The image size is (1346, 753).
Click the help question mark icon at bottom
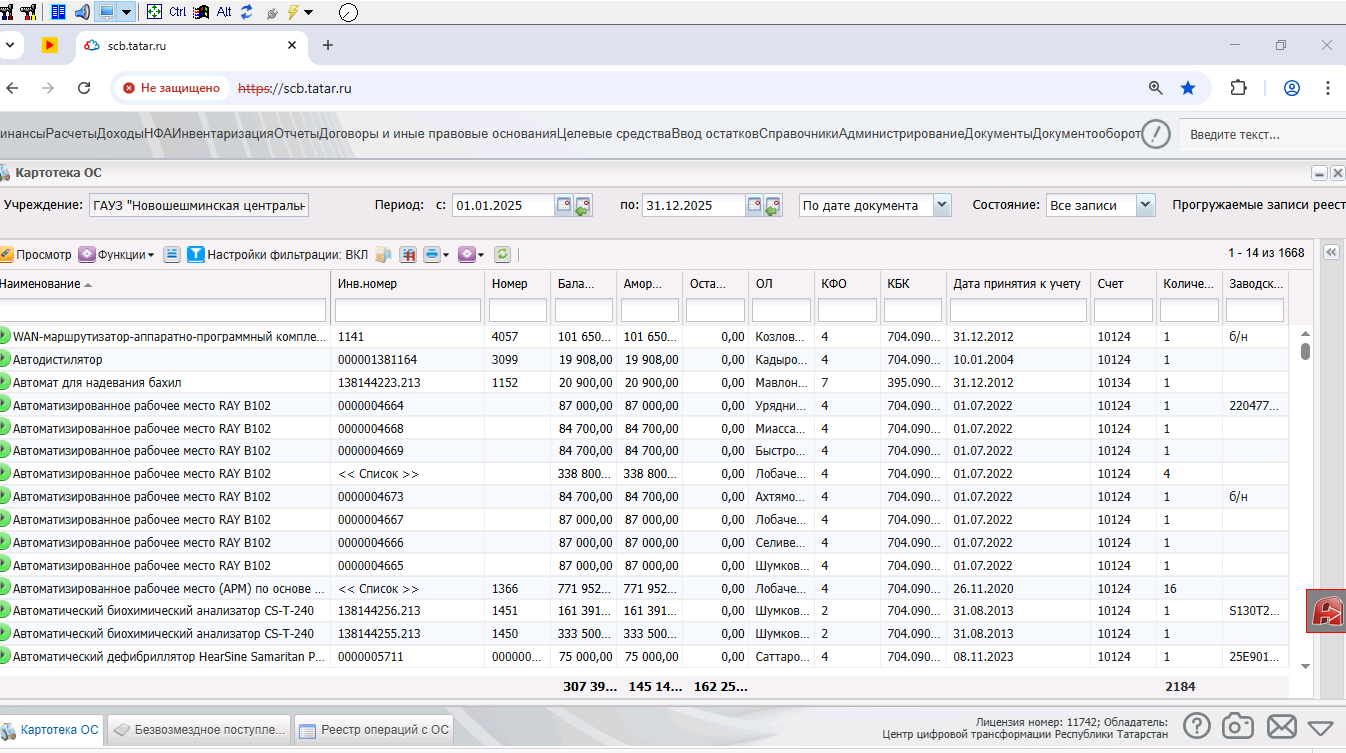(1197, 726)
